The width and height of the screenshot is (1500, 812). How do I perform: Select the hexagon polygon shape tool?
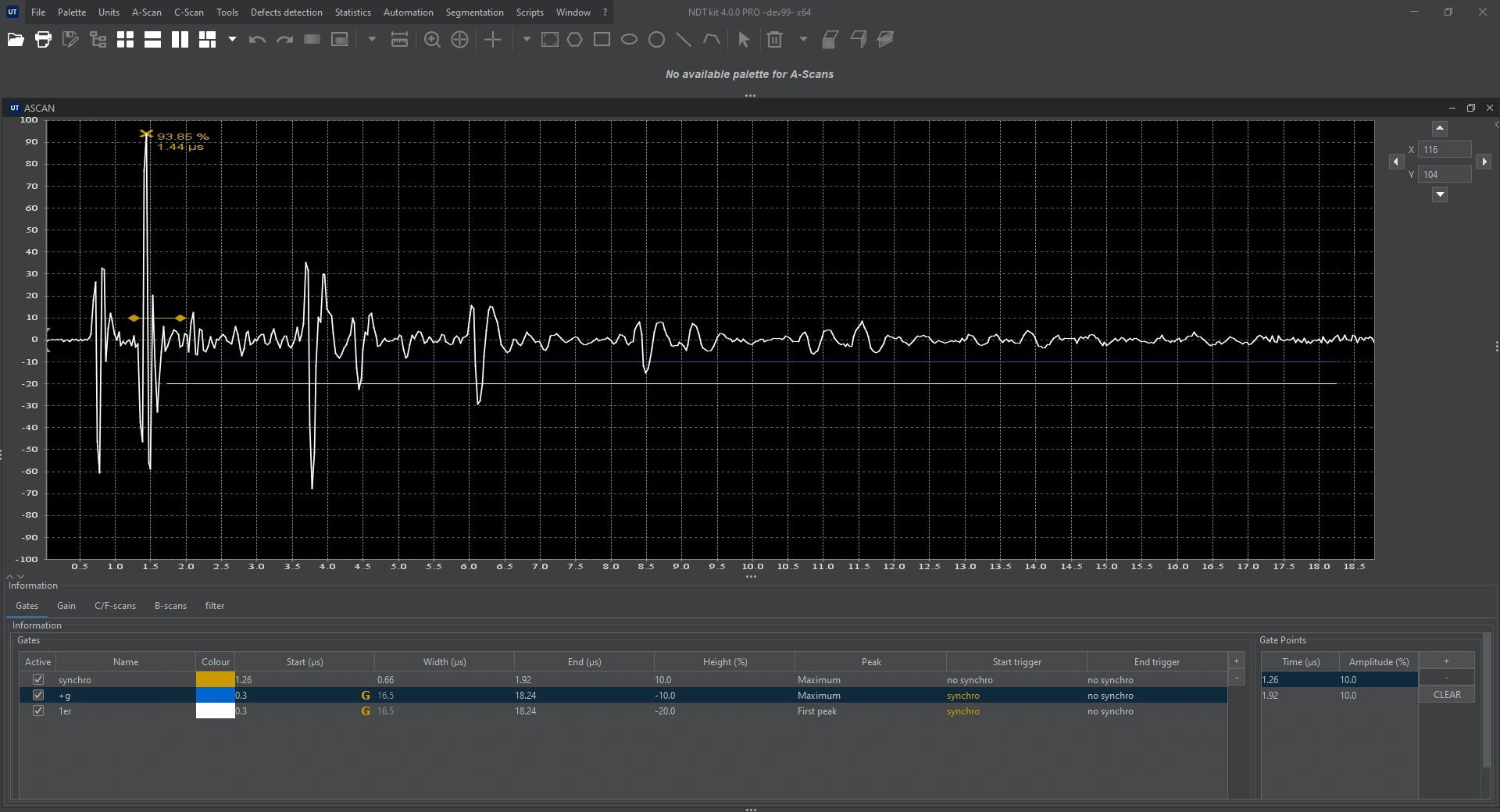click(575, 40)
